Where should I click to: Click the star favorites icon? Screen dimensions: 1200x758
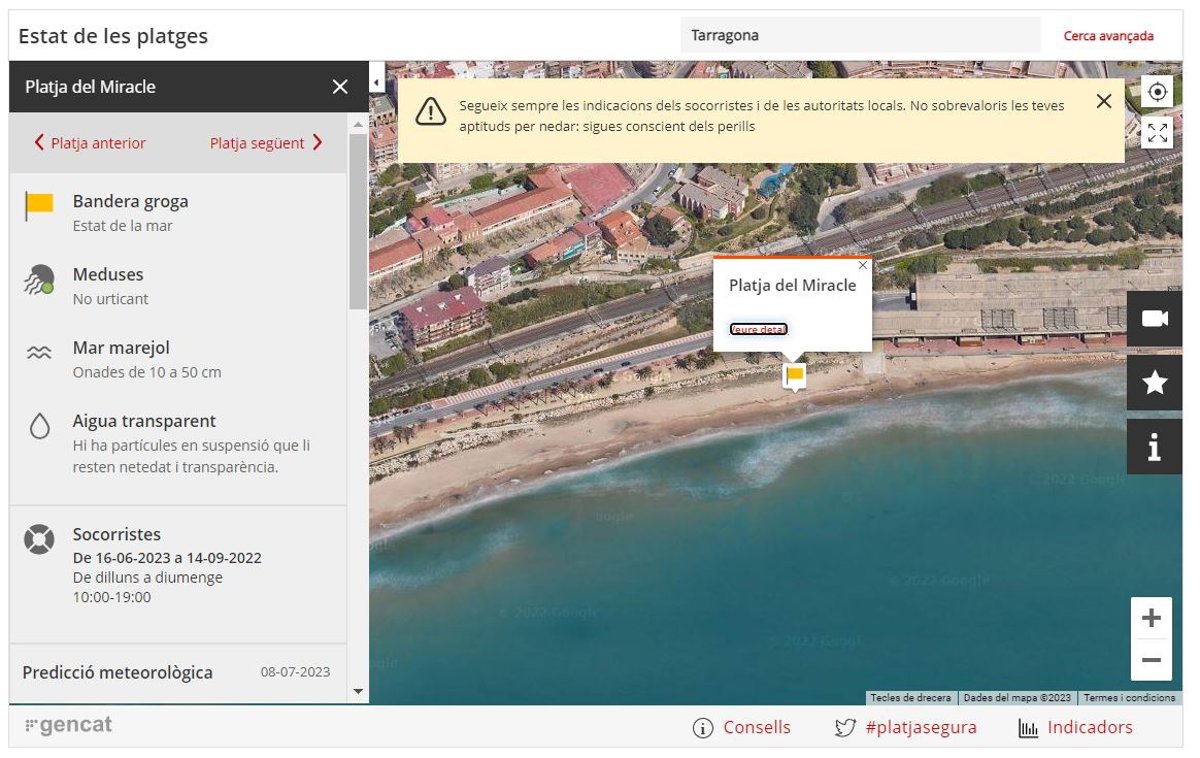point(1154,383)
